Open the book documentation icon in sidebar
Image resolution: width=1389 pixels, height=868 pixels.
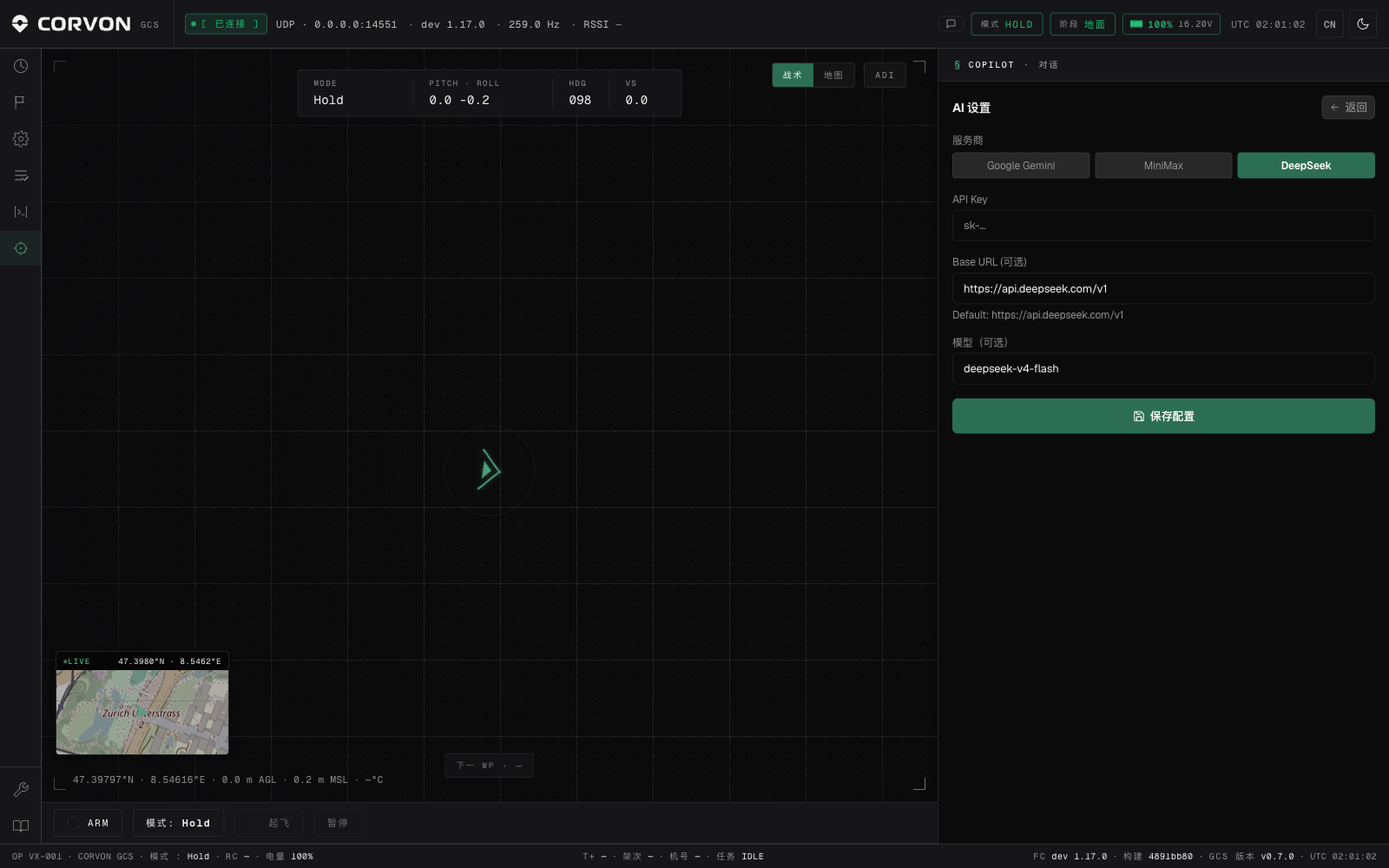21,825
